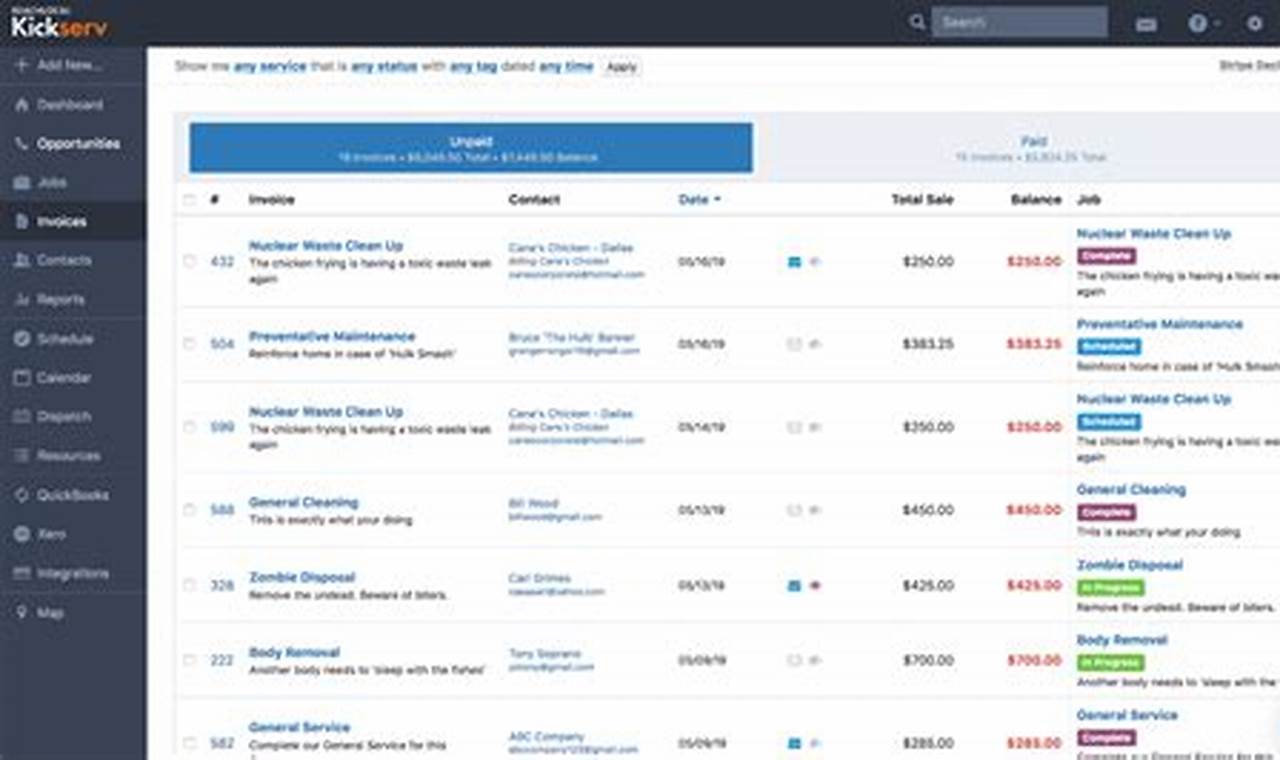Check the box for invoice 222
The image size is (1280, 760).
click(x=189, y=660)
